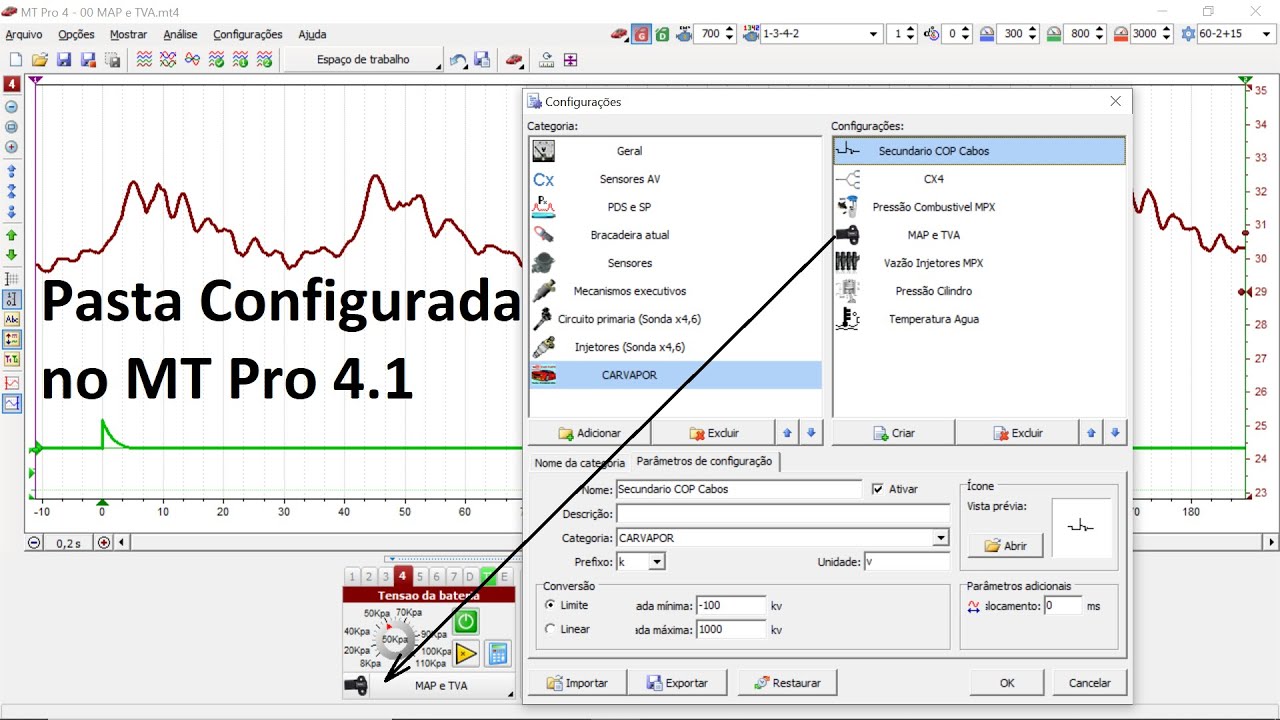Open a file with the folder icon
Screen dimensions: 1280x720
pyautogui.click(x=40, y=60)
